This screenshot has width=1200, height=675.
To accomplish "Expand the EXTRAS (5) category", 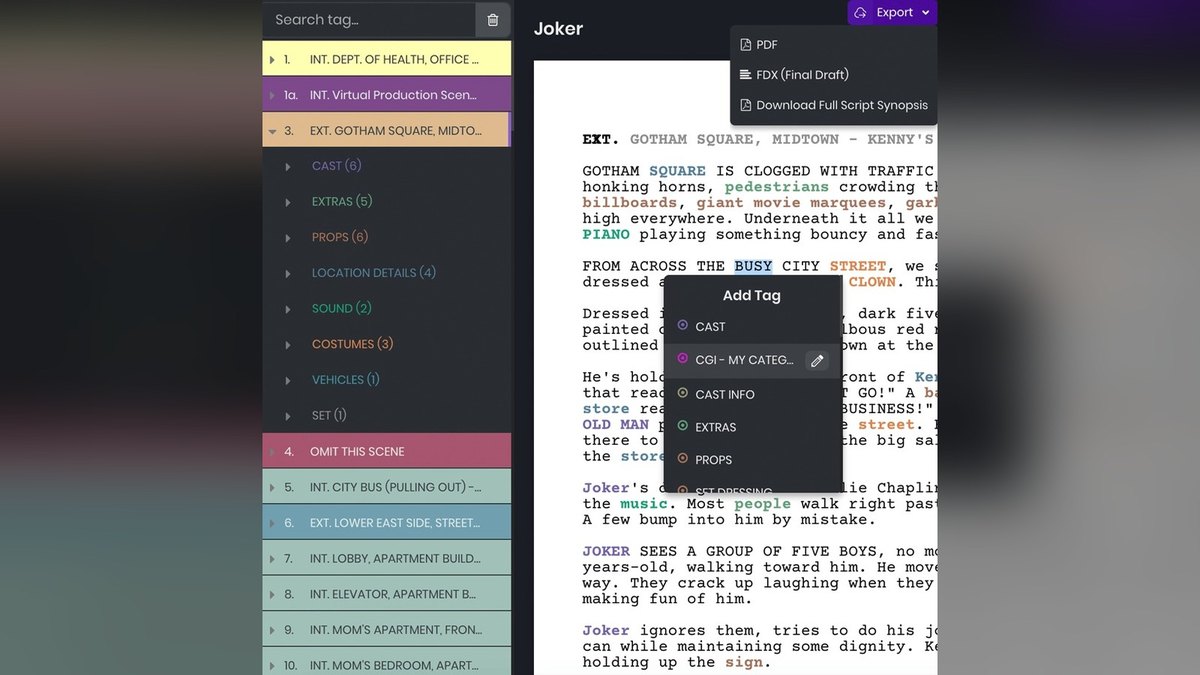I will [x=288, y=202].
